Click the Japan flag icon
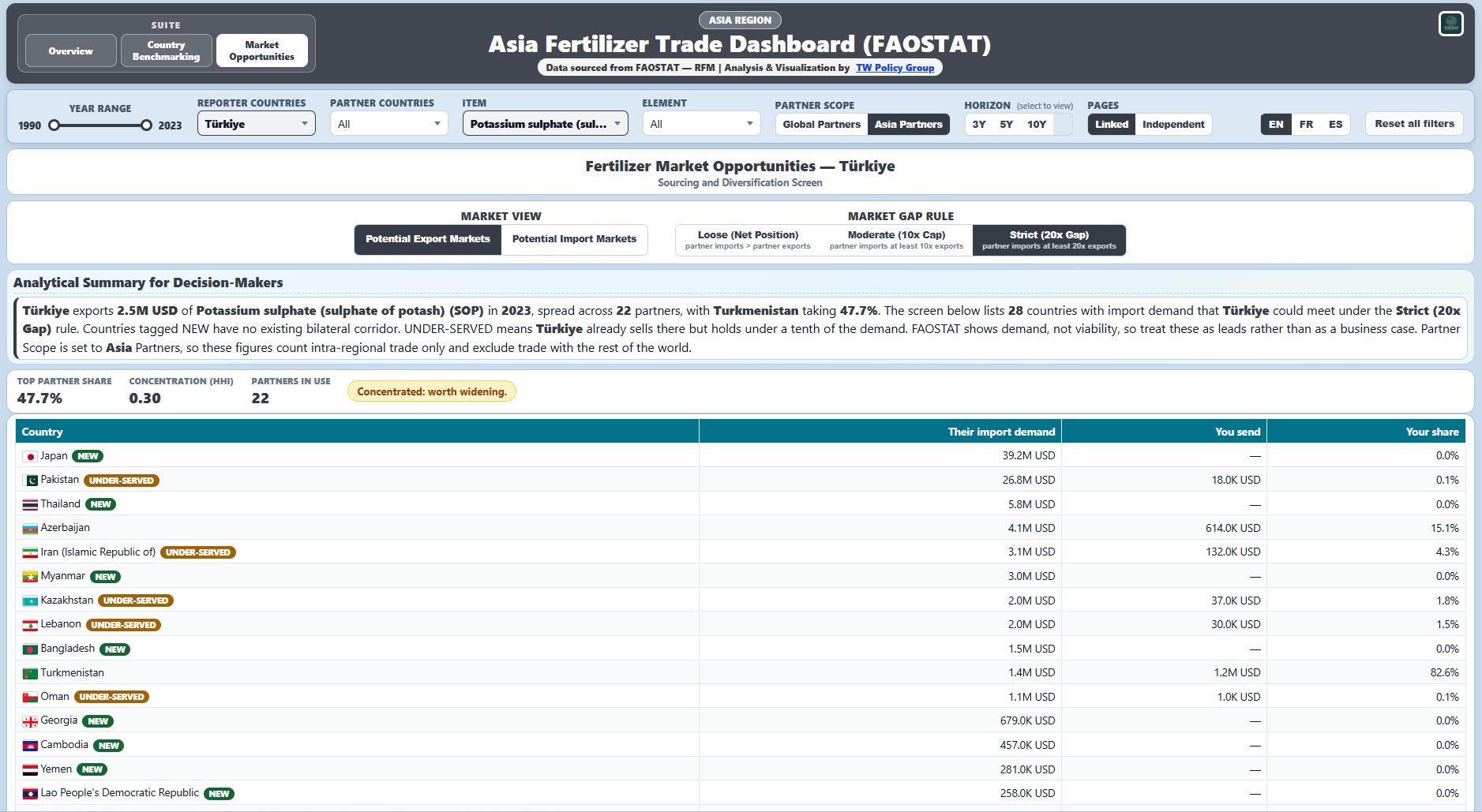The height and width of the screenshot is (812, 1482). click(x=30, y=457)
